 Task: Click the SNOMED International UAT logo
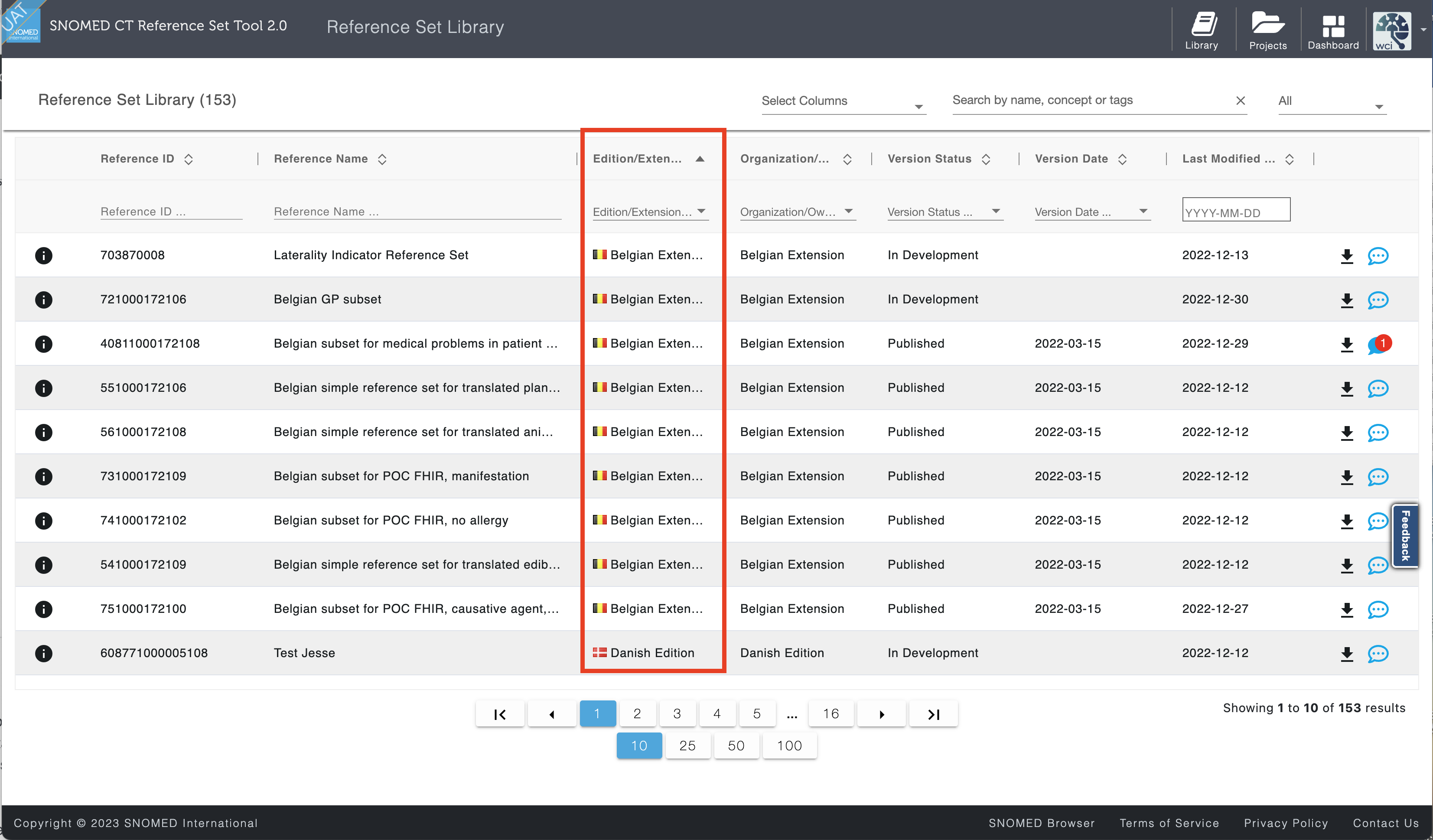tap(21, 22)
